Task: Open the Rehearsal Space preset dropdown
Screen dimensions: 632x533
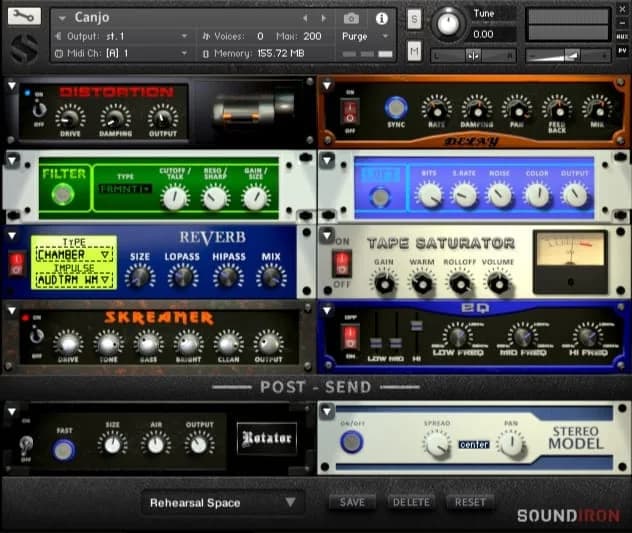Action: pyautogui.click(x=222, y=502)
